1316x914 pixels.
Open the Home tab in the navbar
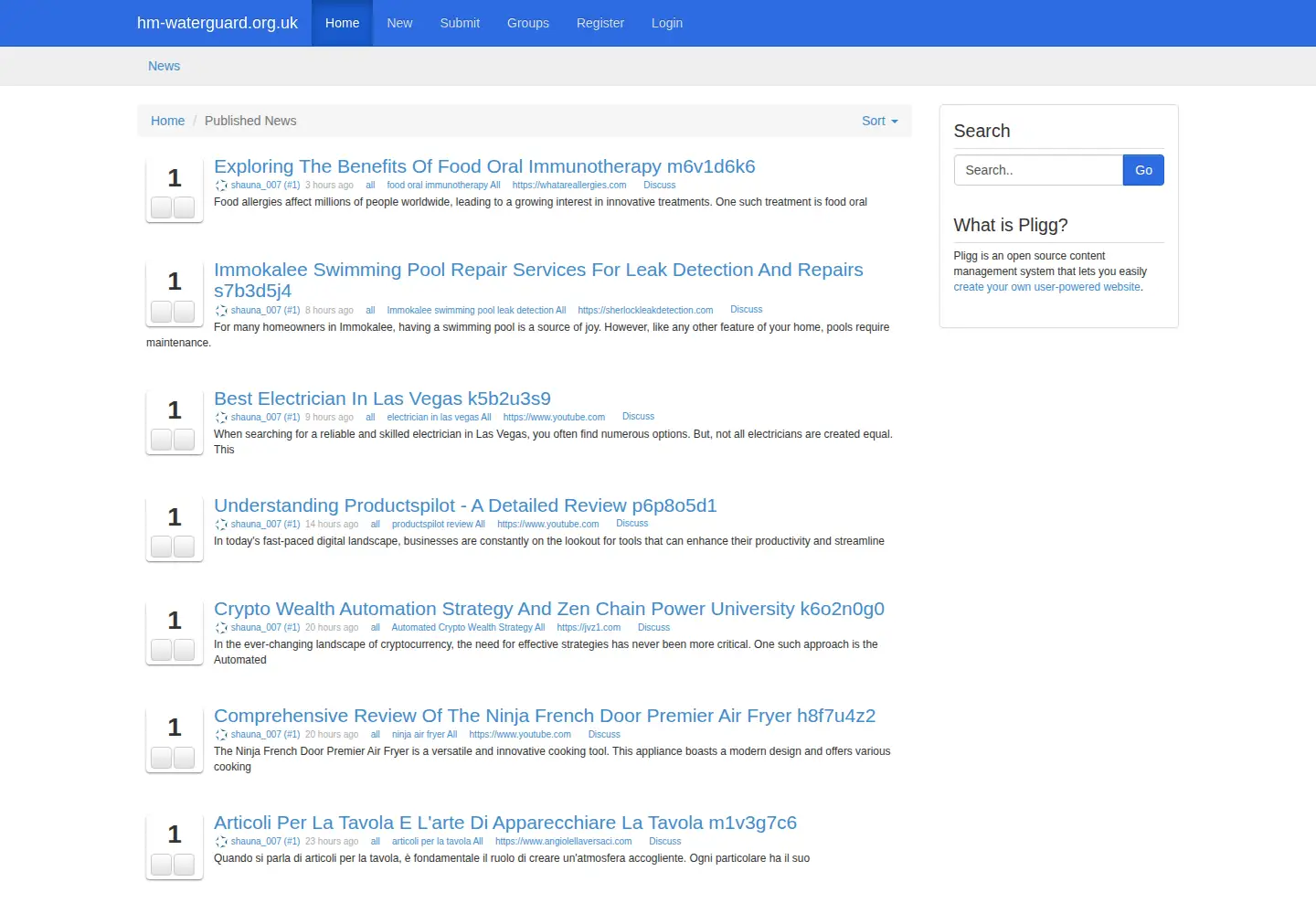343,23
